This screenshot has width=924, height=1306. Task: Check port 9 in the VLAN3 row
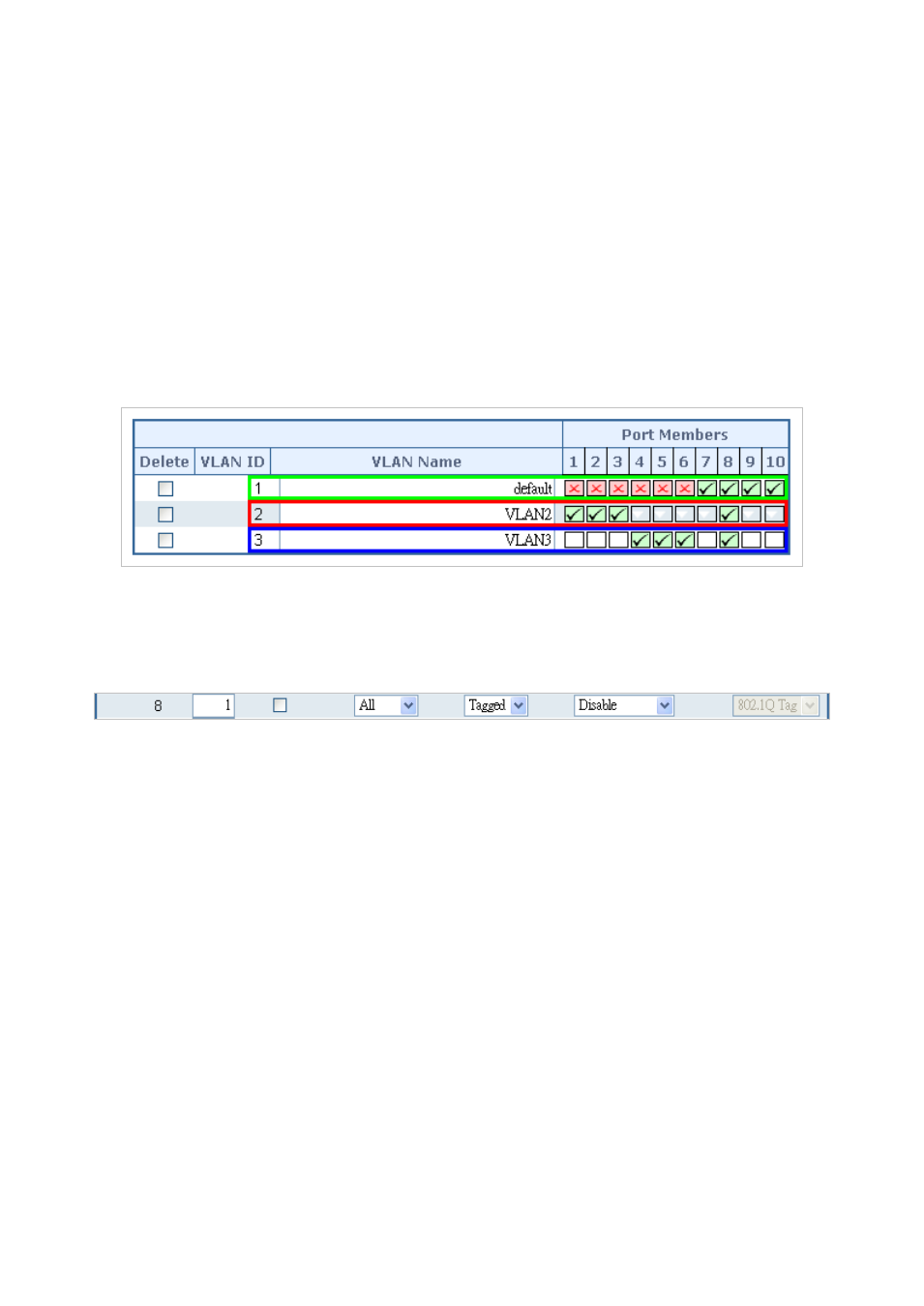click(752, 540)
